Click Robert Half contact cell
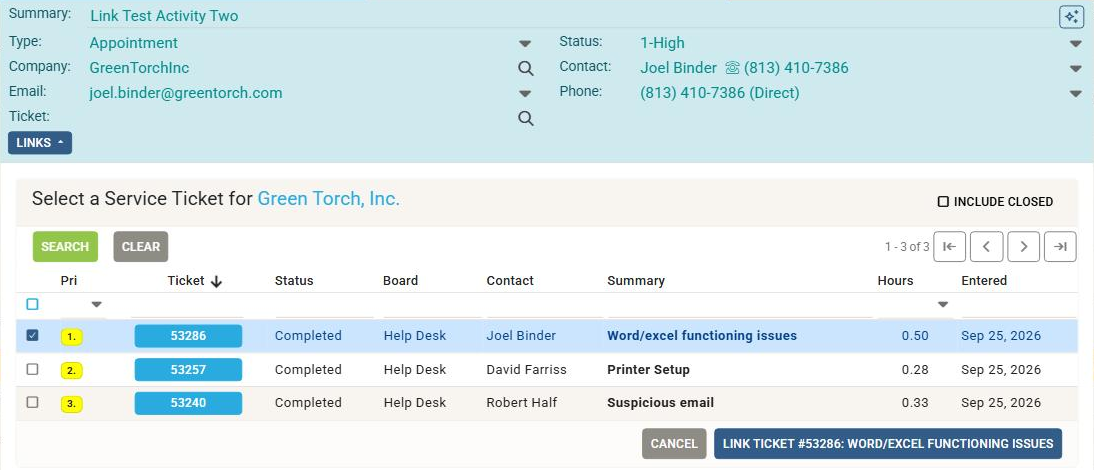This screenshot has height=470, width=1094. click(521, 403)
